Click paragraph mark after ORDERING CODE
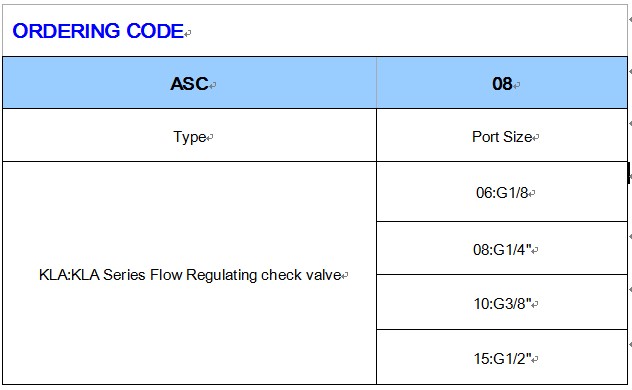Image resolution: width=632 pixels, height=390 pixels. click(x=188, y=34)
